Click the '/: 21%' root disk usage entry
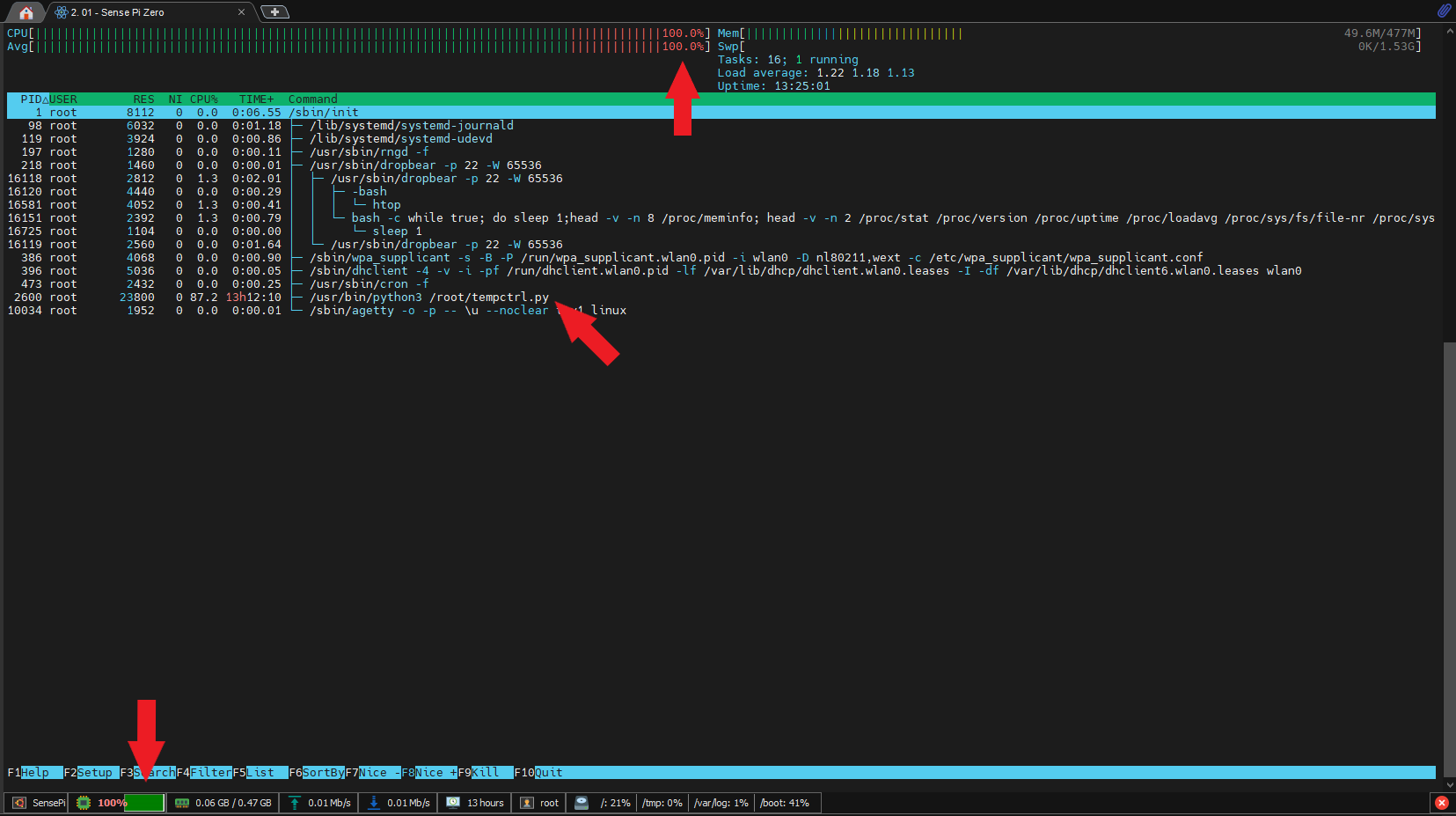 click(x=616, y=803)
